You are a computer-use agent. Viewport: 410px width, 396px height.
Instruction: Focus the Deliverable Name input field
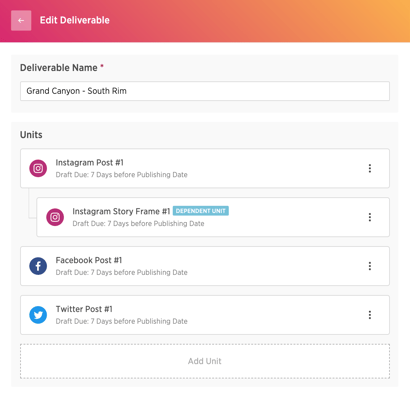pyautogui.click(x=205, y=91)
